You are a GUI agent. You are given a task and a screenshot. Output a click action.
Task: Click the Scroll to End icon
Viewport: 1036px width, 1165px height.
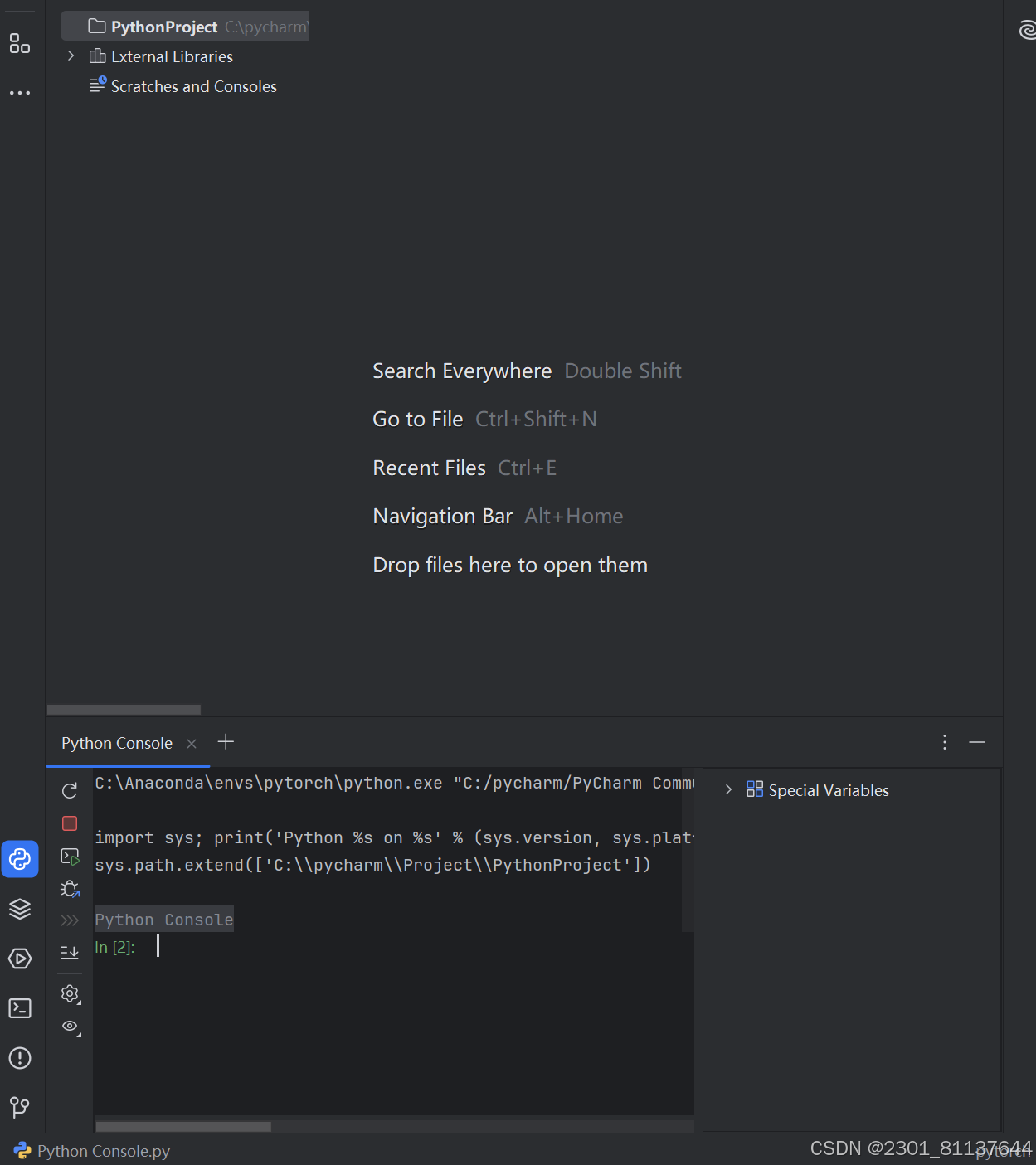pos(70,952)
